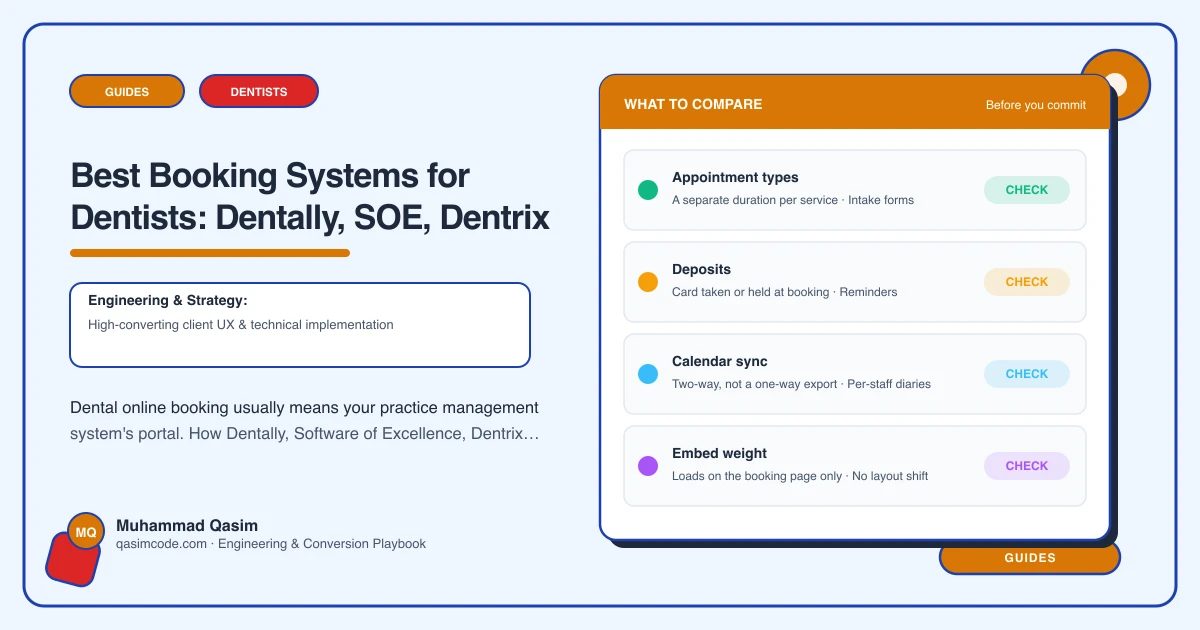The height and width of the screenshot is (630, 1200).
Task: Click the author name Muhammad Qasim
Action: 187,525
